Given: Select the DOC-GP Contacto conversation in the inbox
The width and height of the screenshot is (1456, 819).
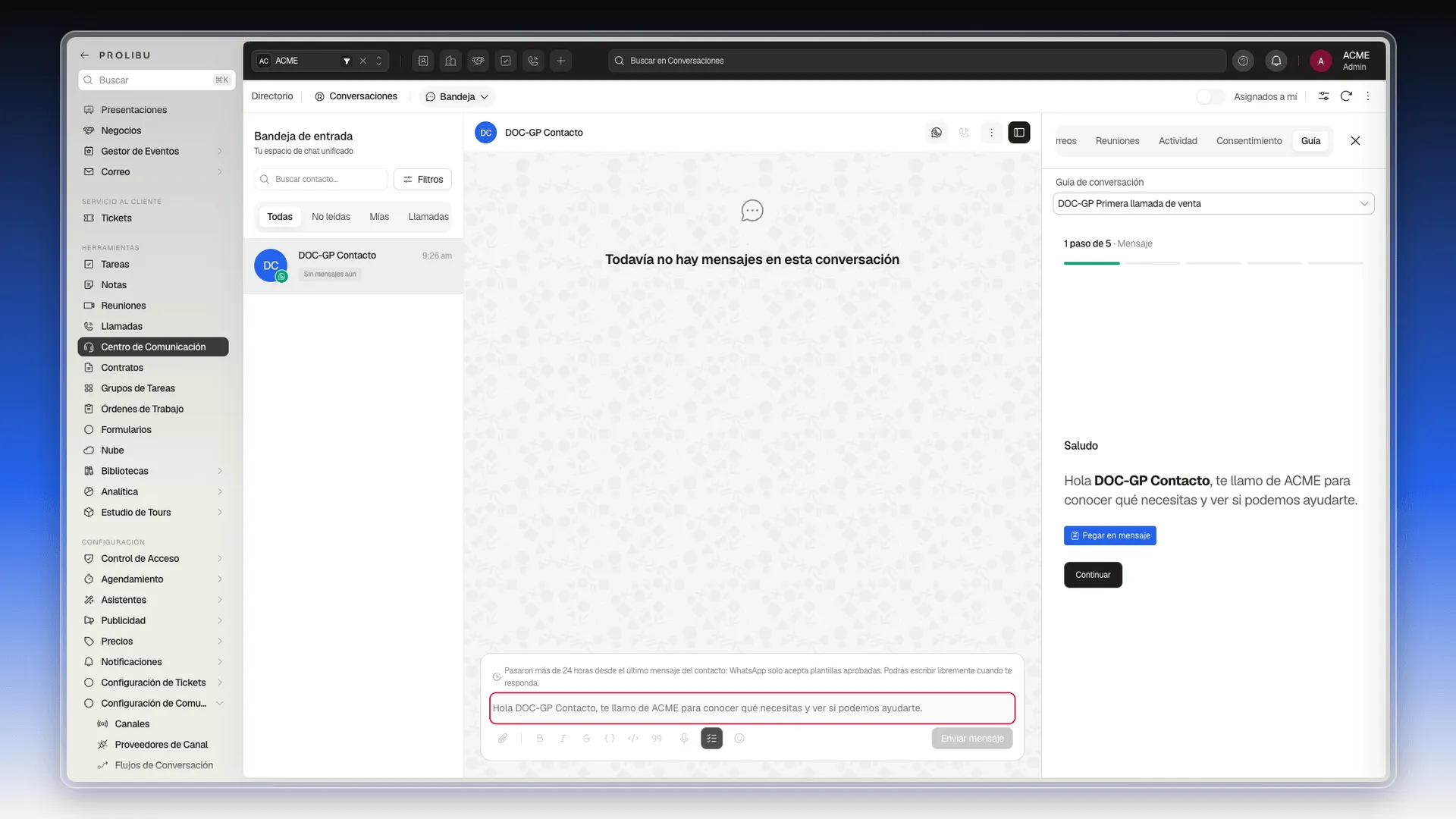Looking at the screenshot, I should coord(353,265).
